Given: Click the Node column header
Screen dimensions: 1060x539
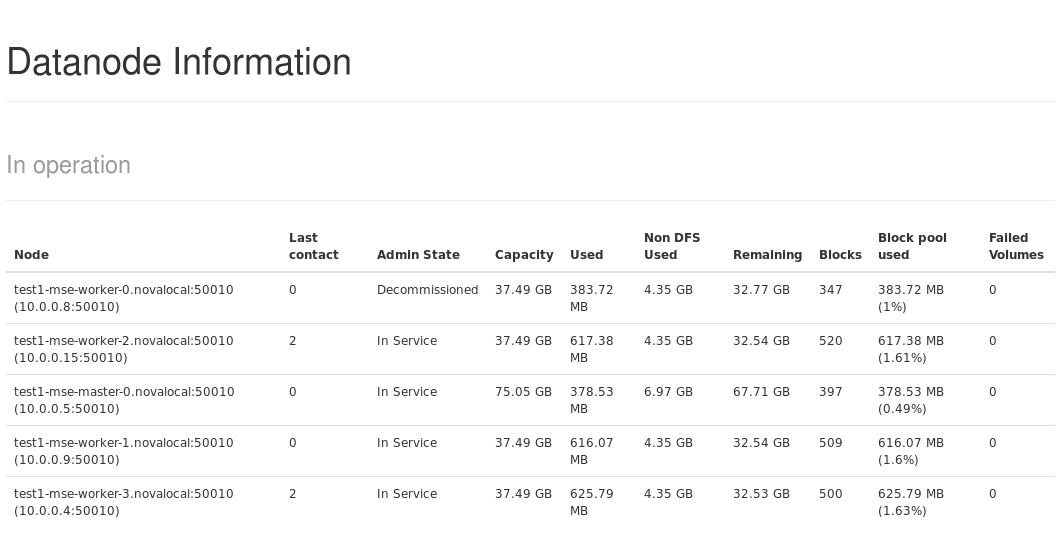Looking at the screenshot, I should [x=31, y=255].
